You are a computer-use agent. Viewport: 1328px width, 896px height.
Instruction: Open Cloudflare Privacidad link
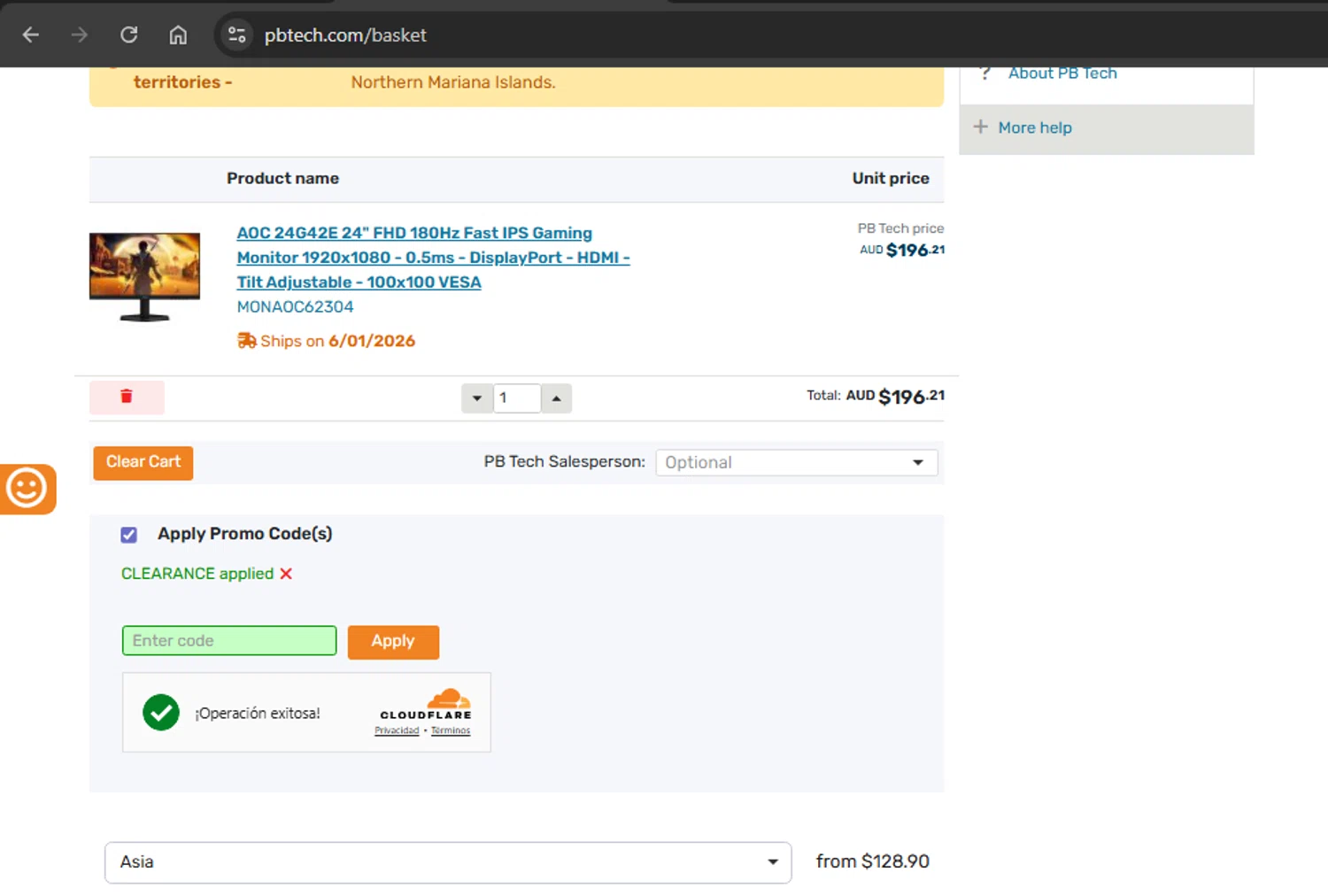(x=397, y=730)
